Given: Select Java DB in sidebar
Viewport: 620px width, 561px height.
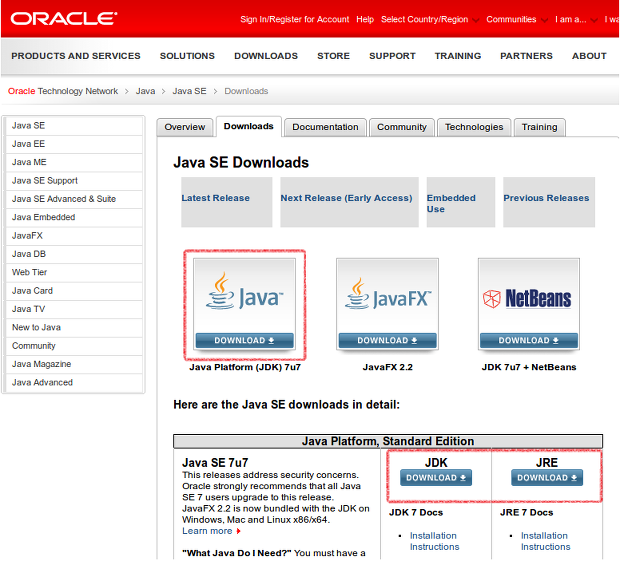Looking at the screenshot, I should [x=74, y=254].
